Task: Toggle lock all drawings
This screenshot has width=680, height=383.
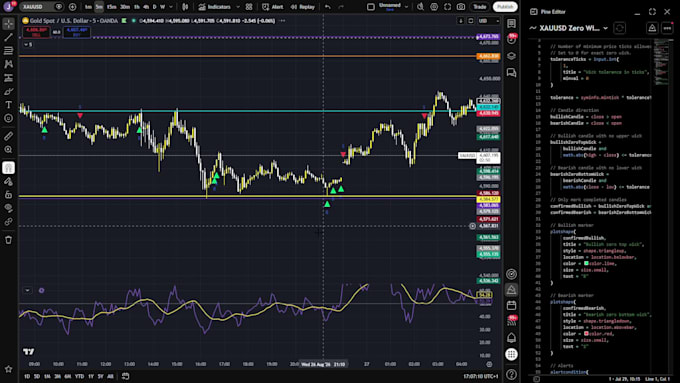Action: 8,195
